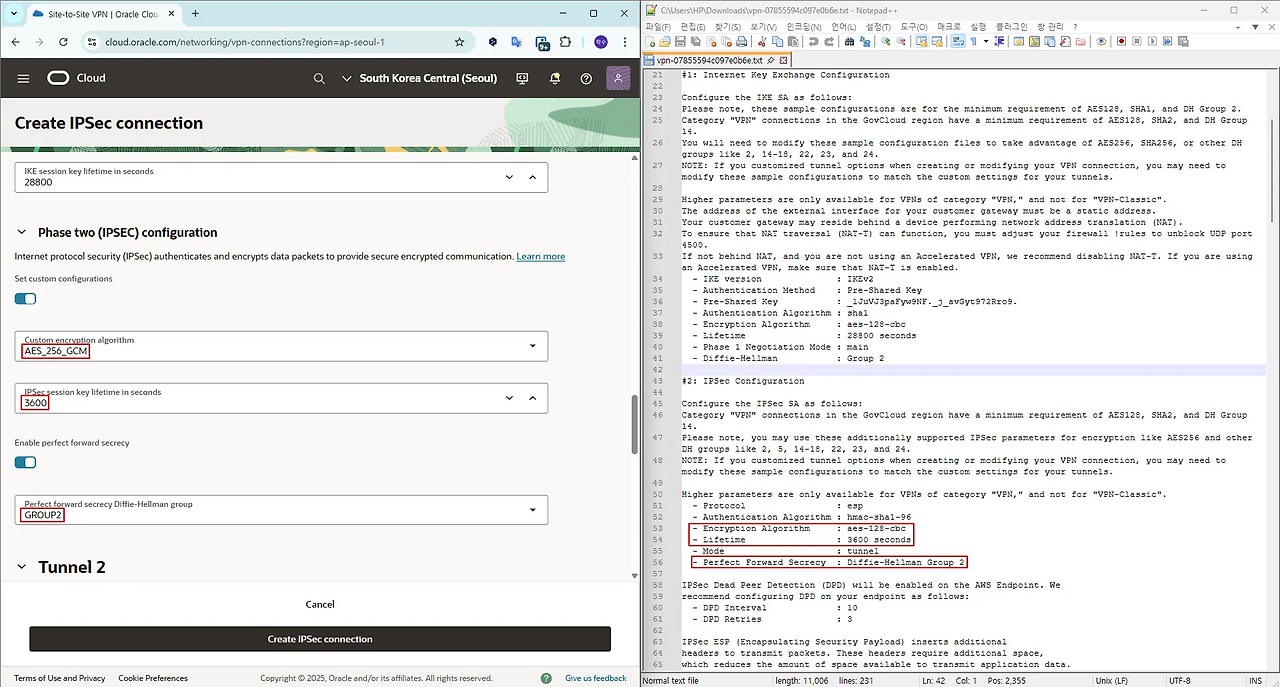
Task: Toggle off Set custom configurations switch
Action: (26, 299)
